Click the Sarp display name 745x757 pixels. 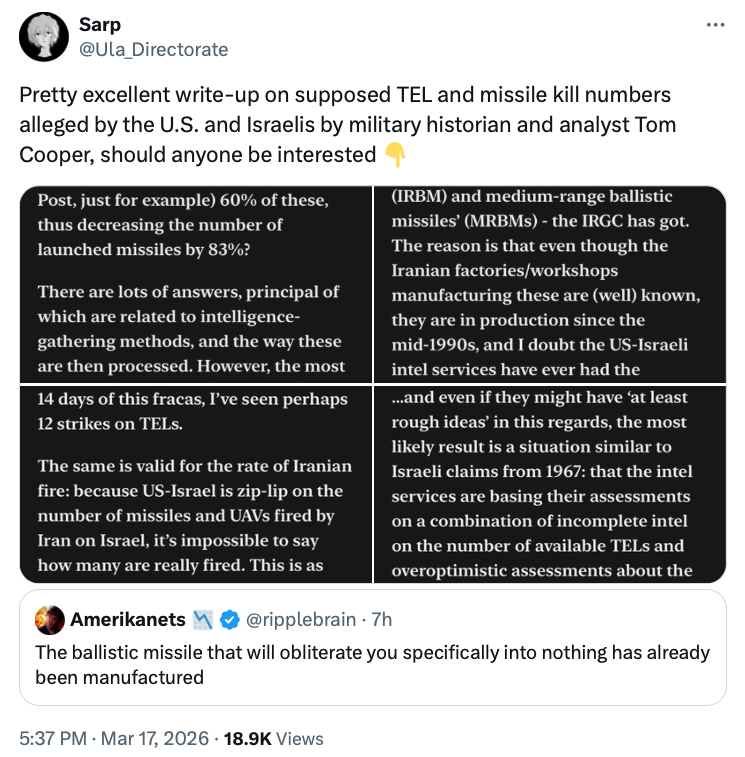[100, 25]
